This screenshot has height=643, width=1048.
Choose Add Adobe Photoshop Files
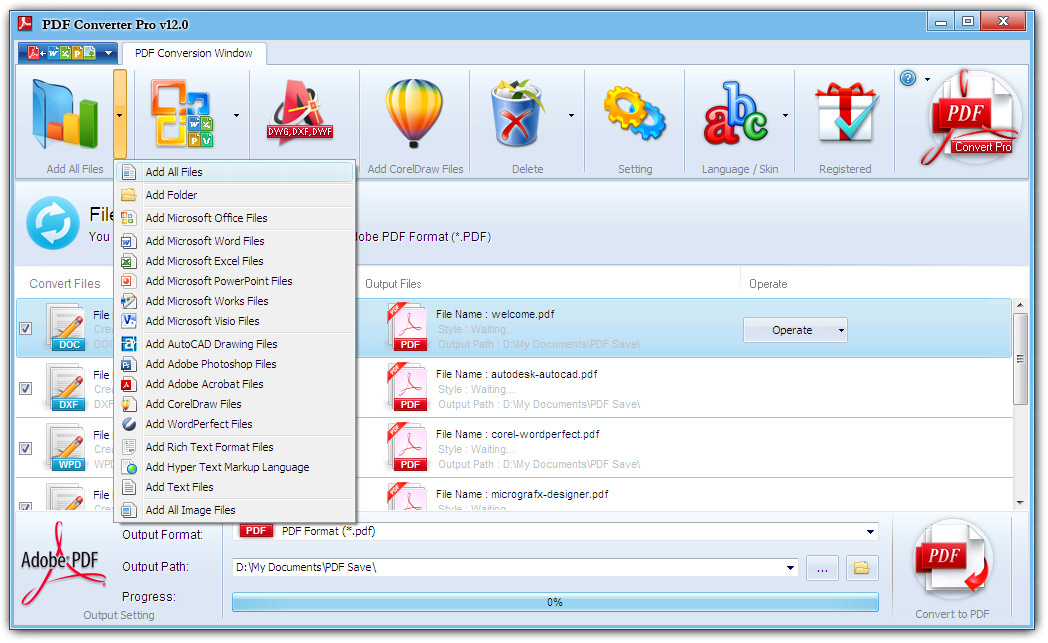[x=235, y=364]
